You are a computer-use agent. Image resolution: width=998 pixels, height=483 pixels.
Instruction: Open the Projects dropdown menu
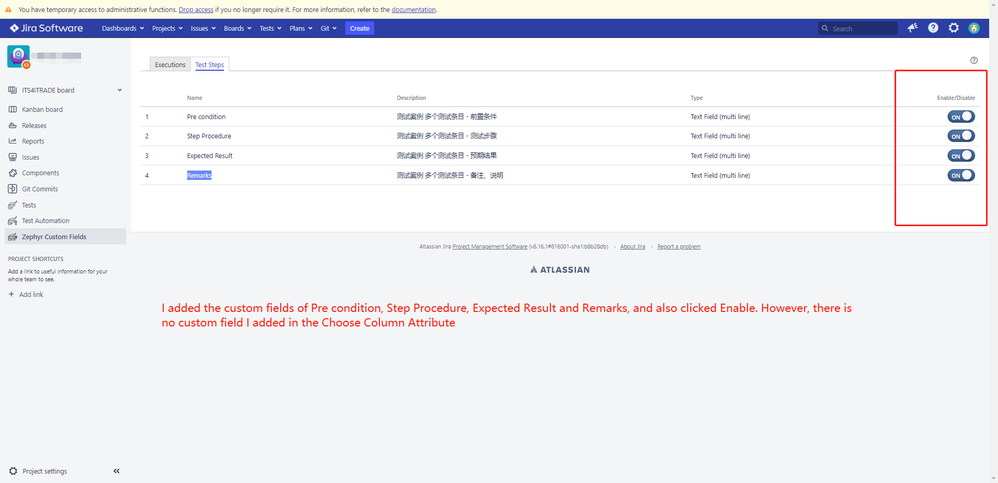tap(167, 29)
